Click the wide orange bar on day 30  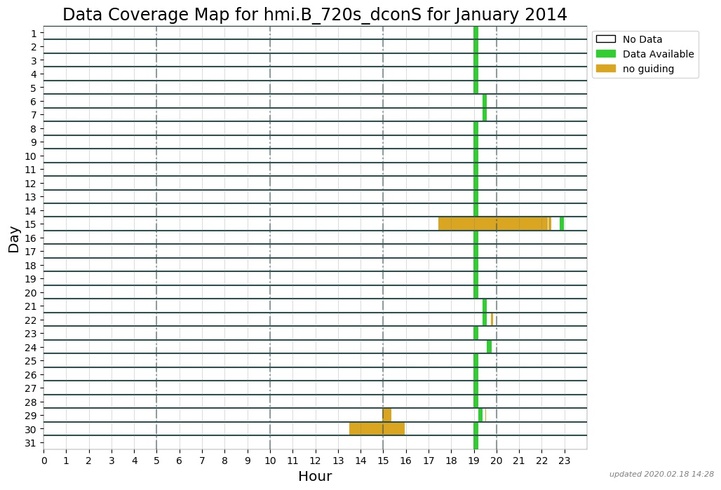point(377,429)
